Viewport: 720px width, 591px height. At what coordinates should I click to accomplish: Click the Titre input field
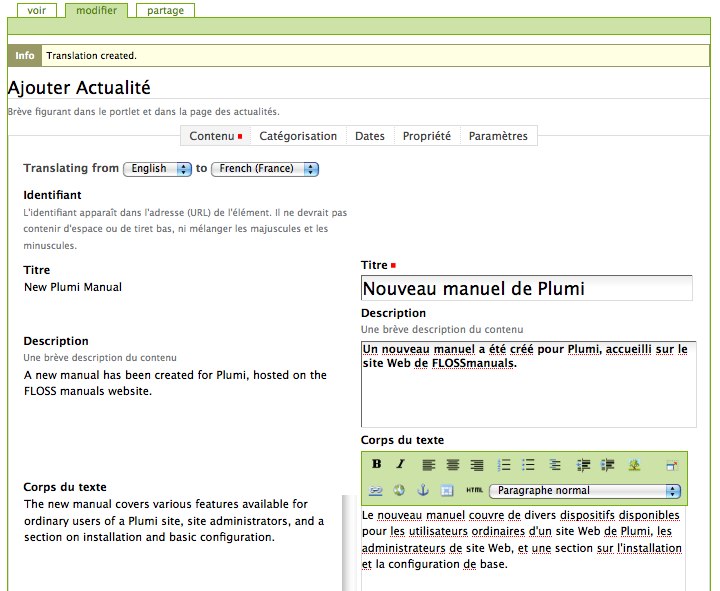pos(526,288)
